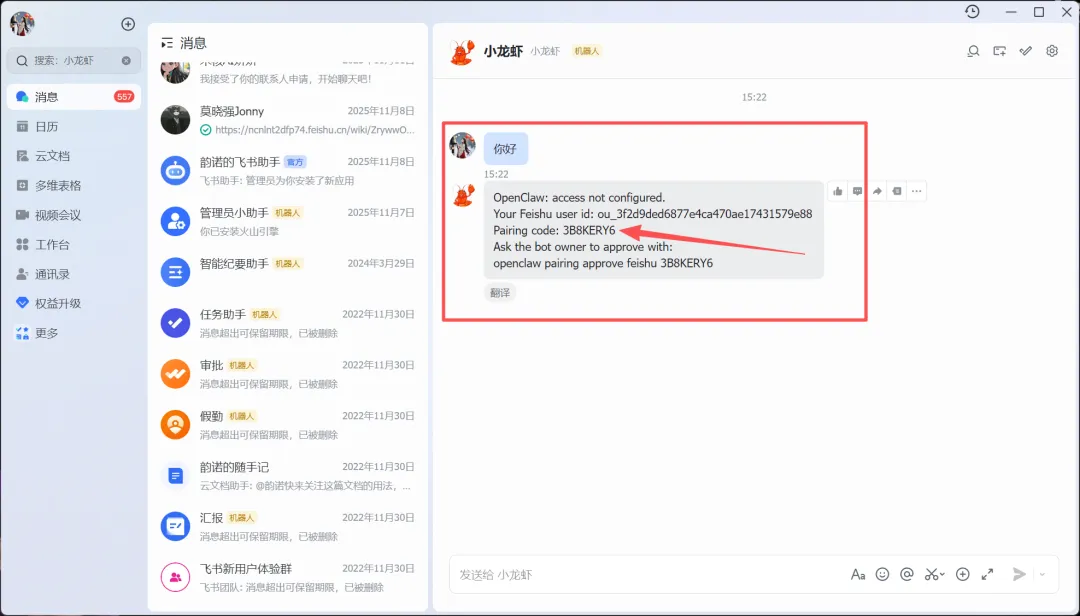This screenshot has height=616, width=1080.
Task: Open dropdown arrow next to scissors
Action: pyautogui.click(x=942, y=574)
